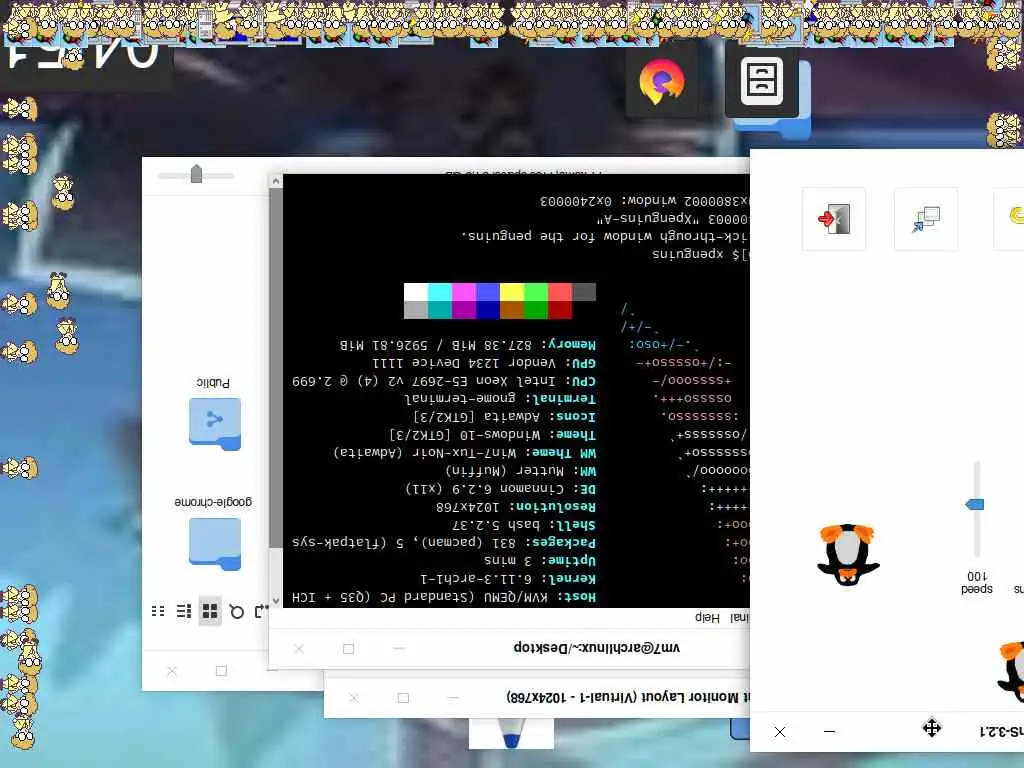Click the zoom slider in file manager

(196, 174)
